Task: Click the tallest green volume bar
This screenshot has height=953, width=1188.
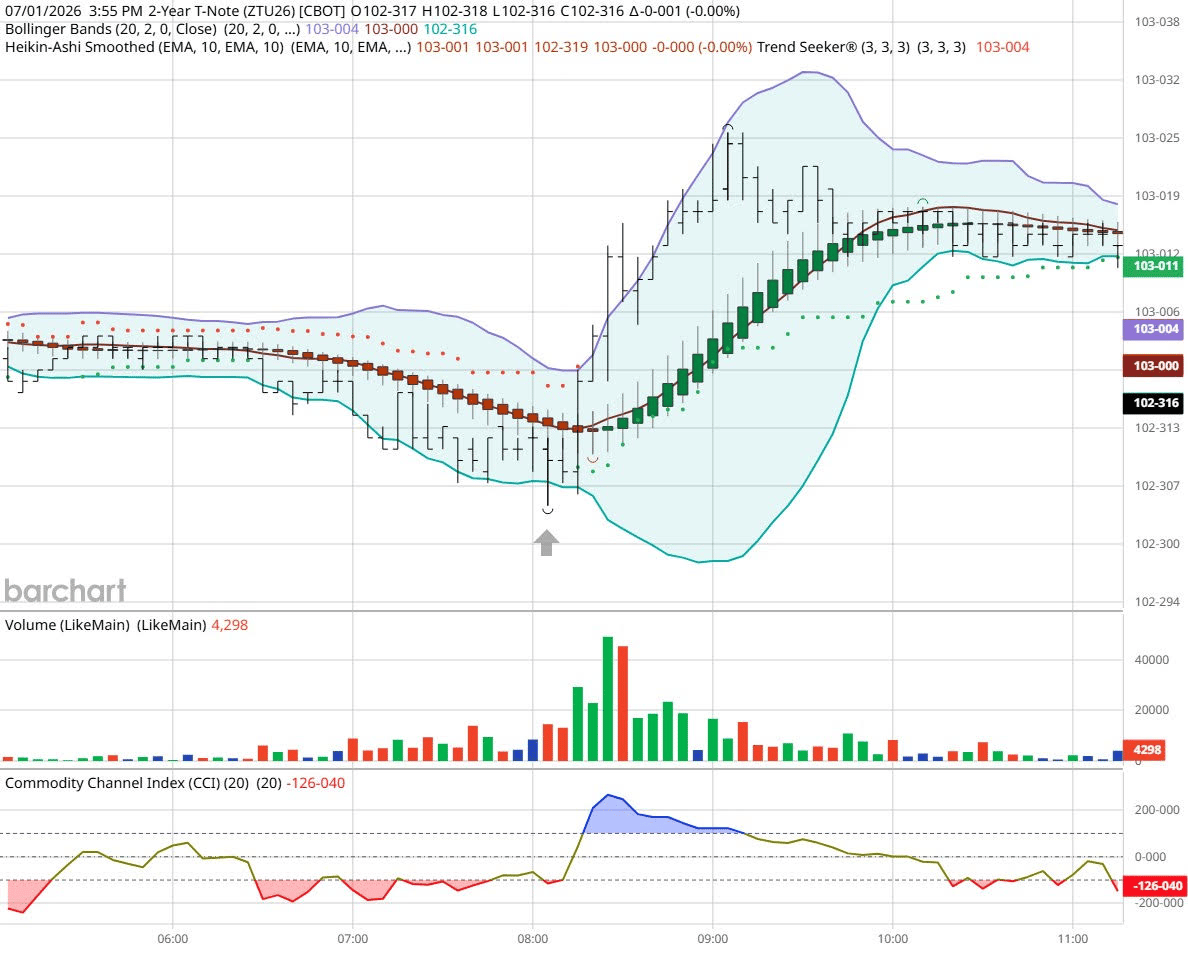Action: pyautogui.click(x=608, y=698)
